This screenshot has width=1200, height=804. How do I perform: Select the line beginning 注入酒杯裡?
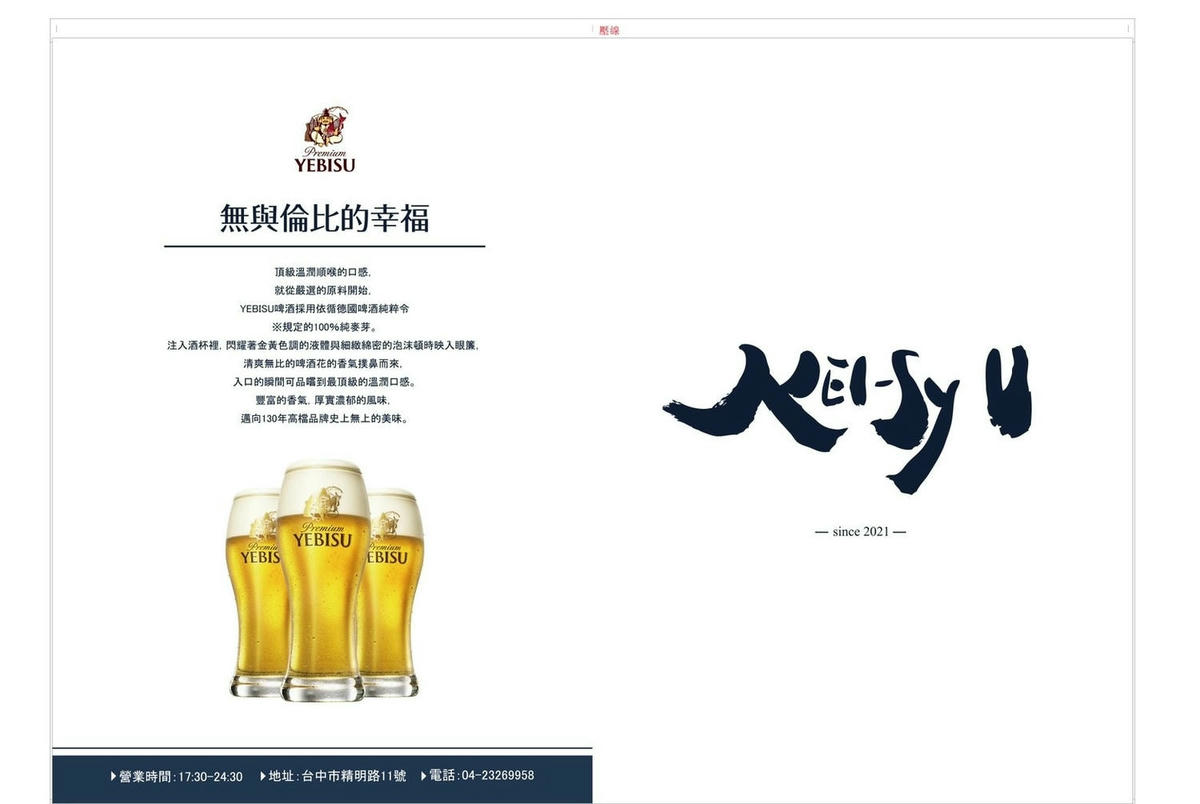point(324,345)
